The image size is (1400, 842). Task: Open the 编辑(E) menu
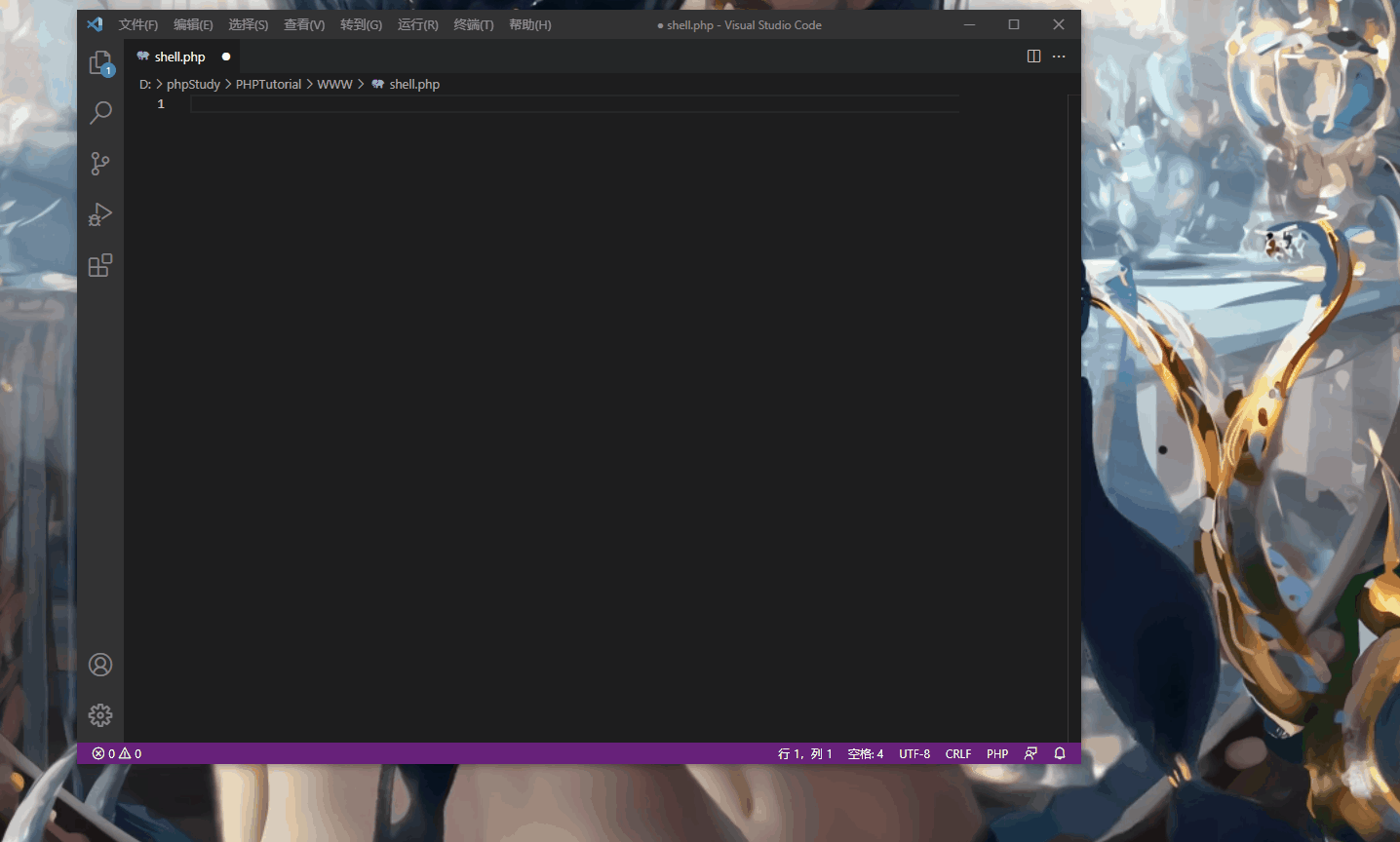point(193,24)
